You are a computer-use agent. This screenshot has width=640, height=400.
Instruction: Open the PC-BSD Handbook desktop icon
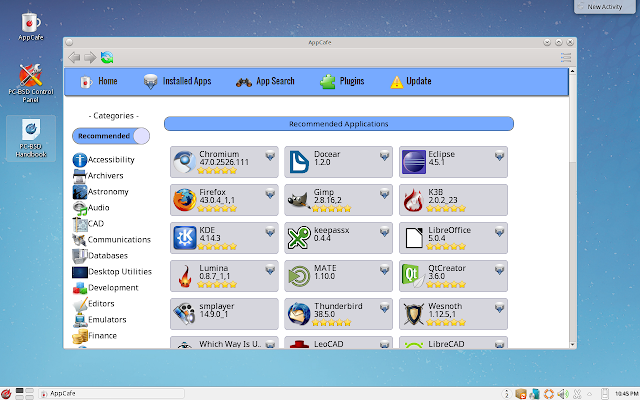tap(31, 138)
